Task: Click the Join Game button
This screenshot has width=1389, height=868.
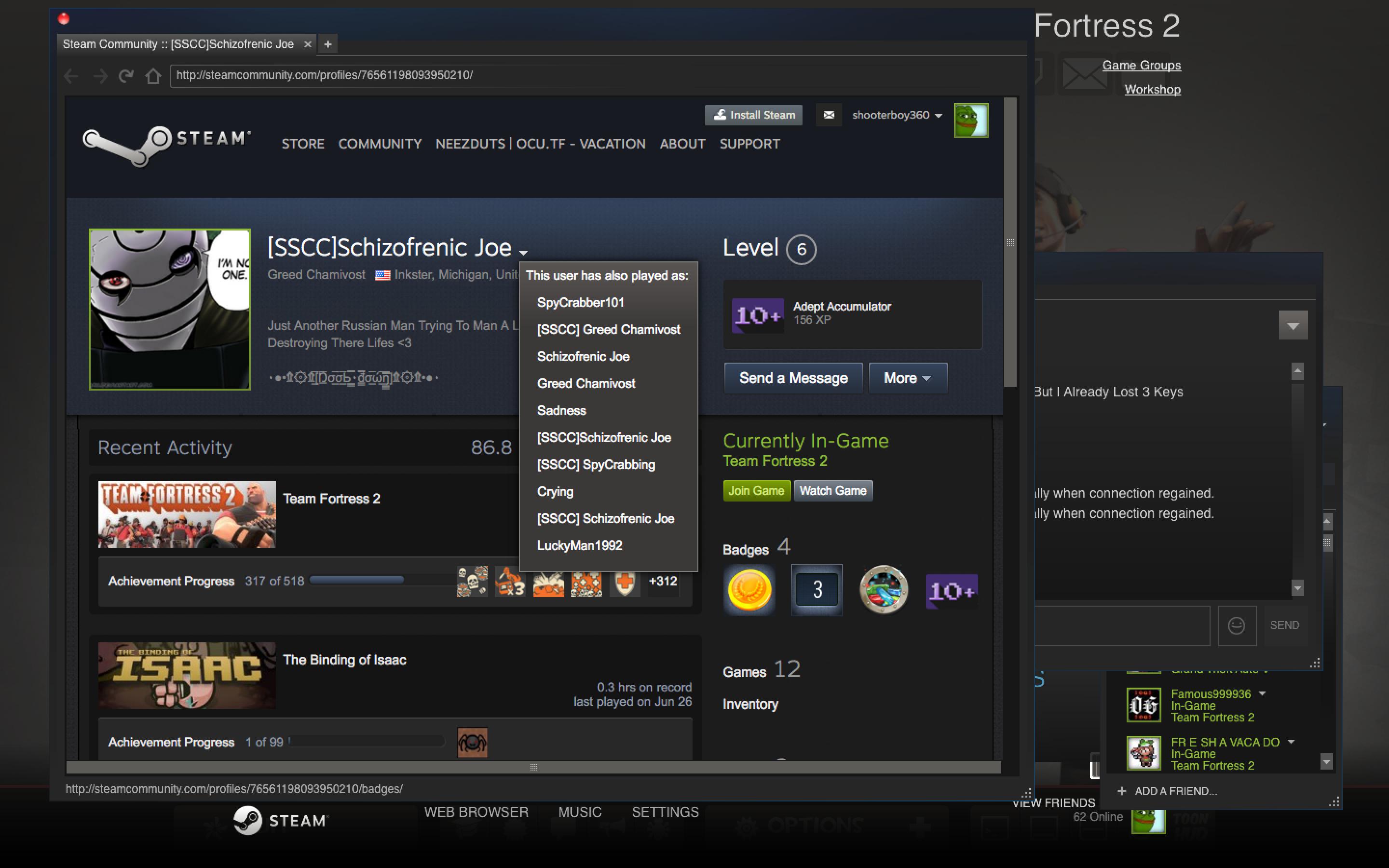Action: (756, 491)
